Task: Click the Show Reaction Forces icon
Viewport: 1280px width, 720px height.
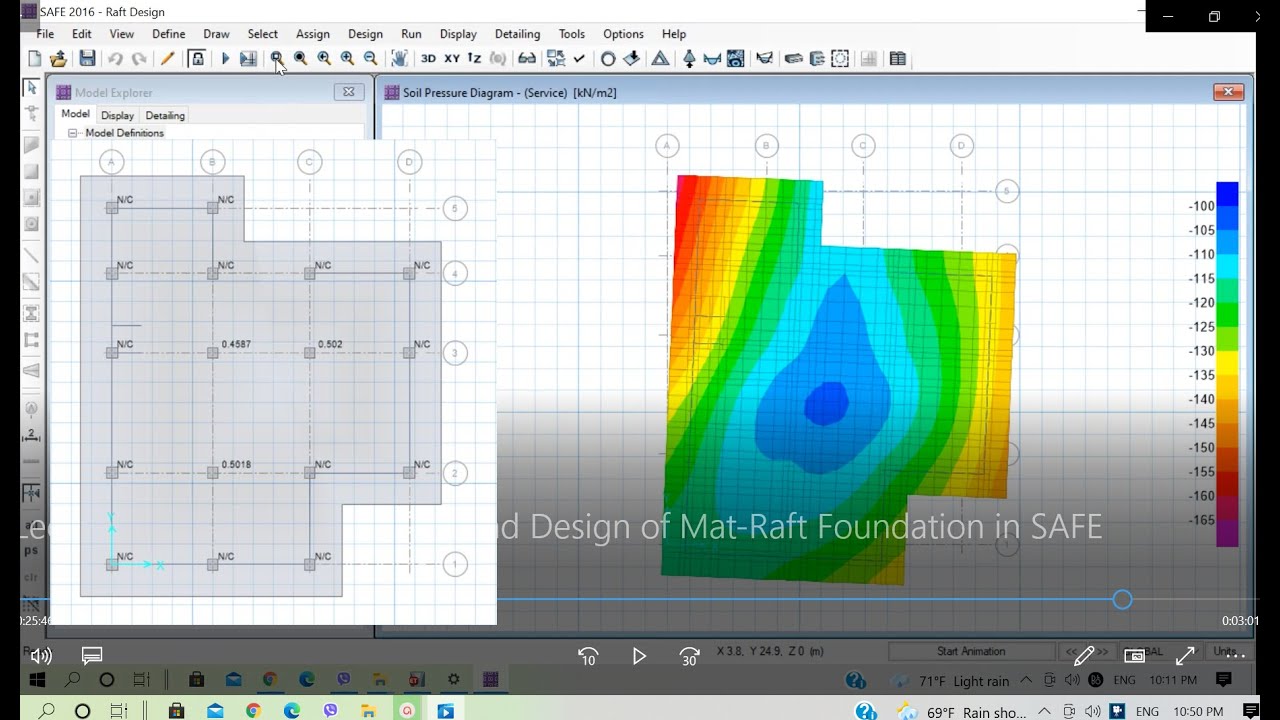Action: 689,59
